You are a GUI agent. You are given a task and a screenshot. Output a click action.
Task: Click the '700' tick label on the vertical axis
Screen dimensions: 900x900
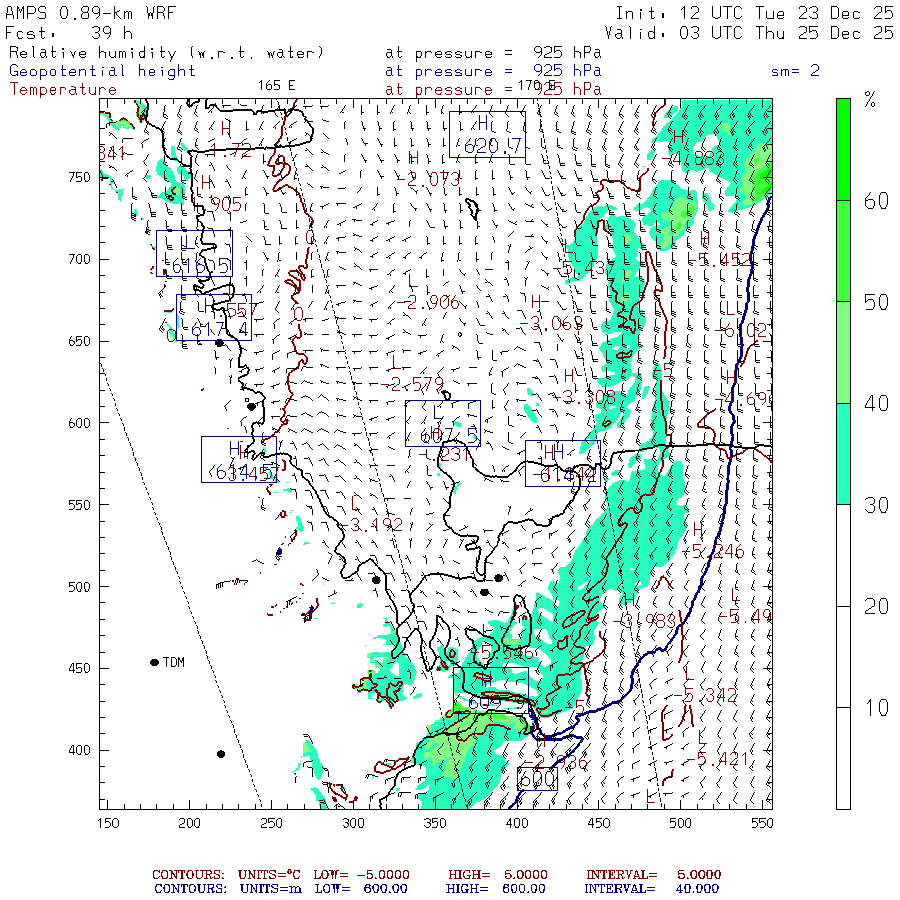[x=79, y=259]
